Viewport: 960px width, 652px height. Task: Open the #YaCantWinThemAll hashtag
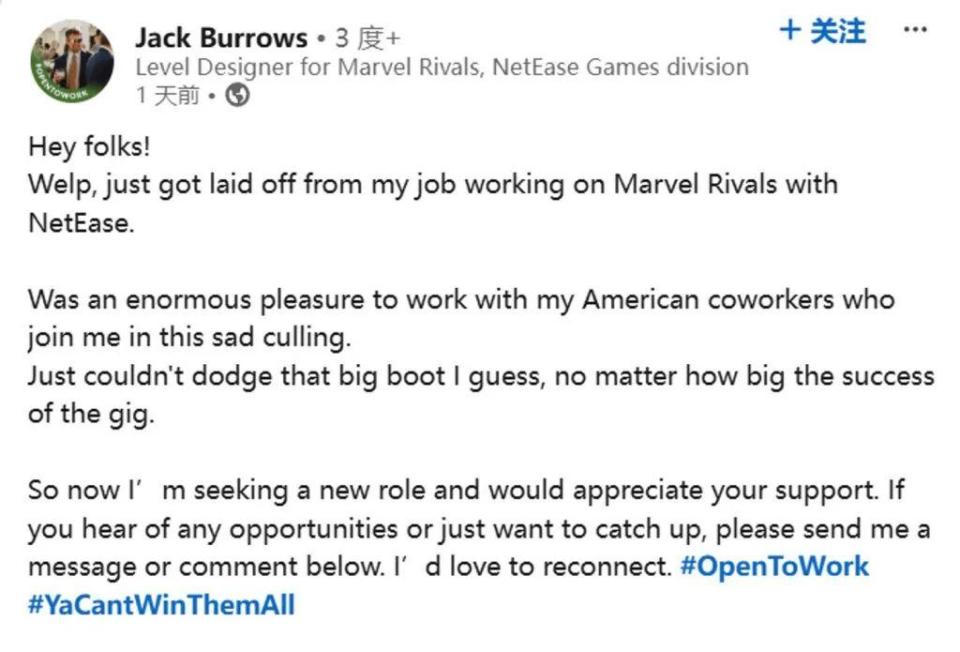pos(161,604)
